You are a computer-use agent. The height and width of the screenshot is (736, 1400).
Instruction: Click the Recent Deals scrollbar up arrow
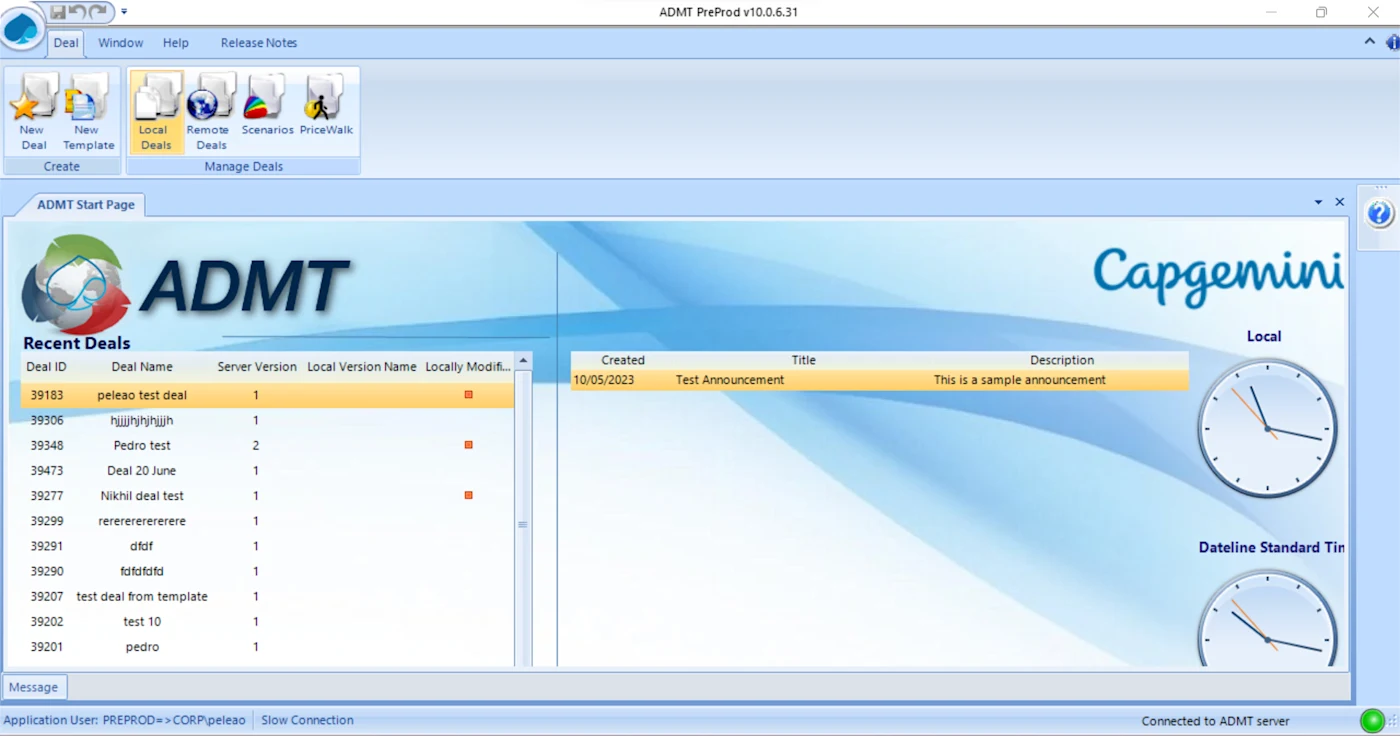coord(523,360)
